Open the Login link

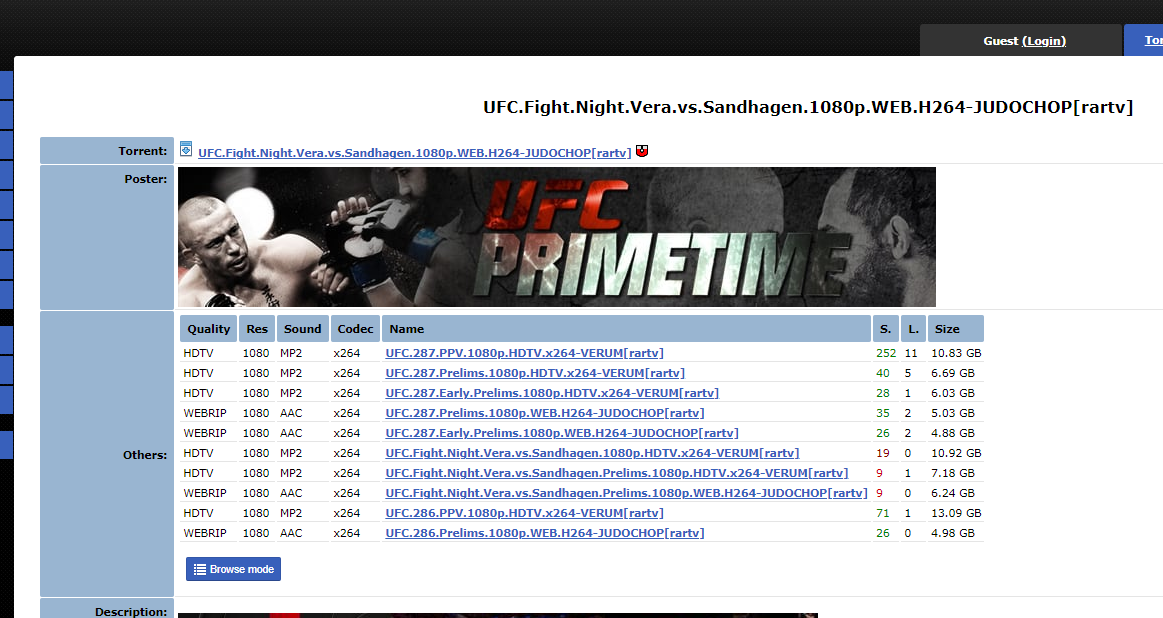click(1044, 41)
